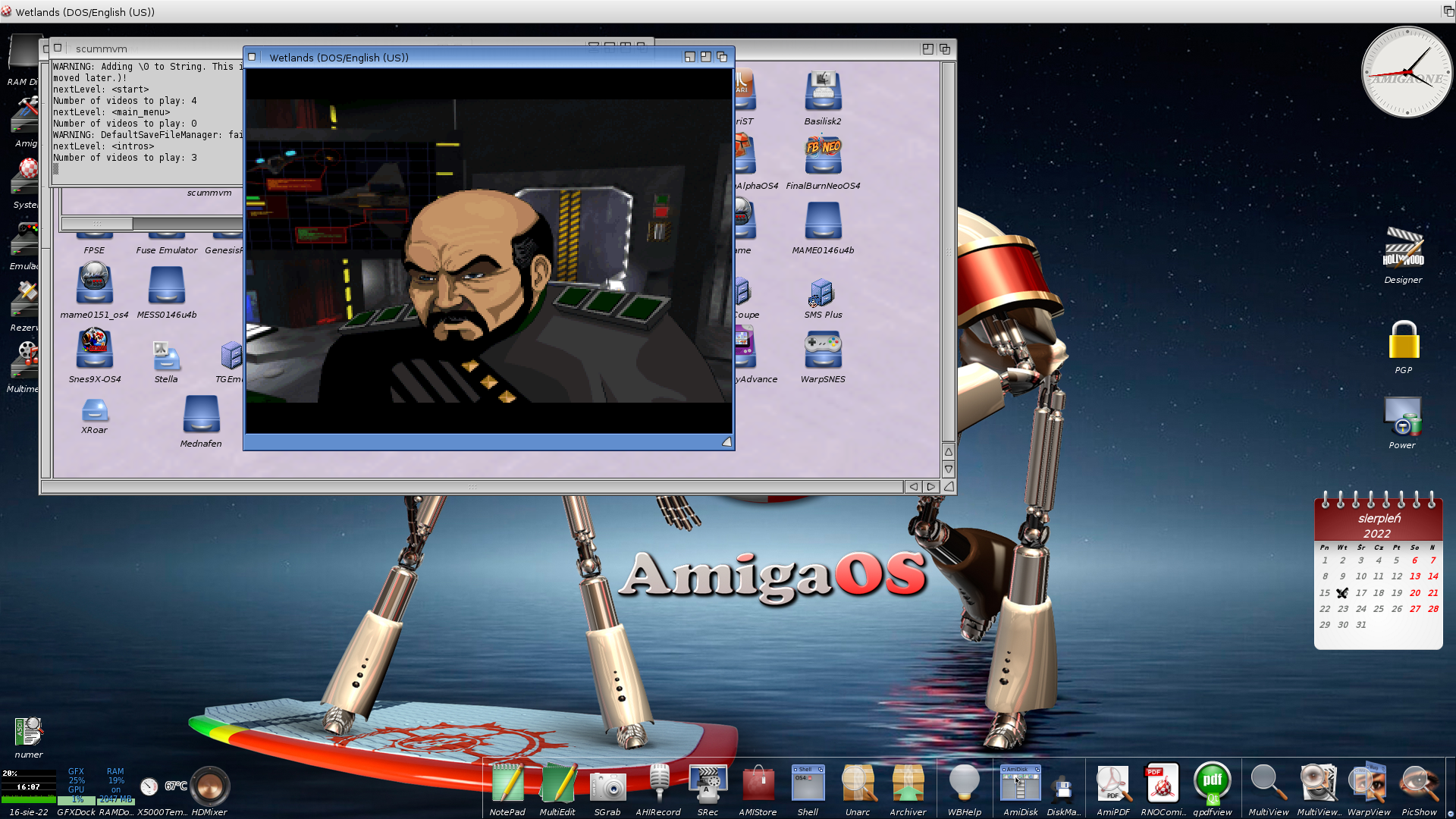Click the analog AmigaOne clock widget
Viewport: 1456px width, 819px height.
[x=1407, y=72]
